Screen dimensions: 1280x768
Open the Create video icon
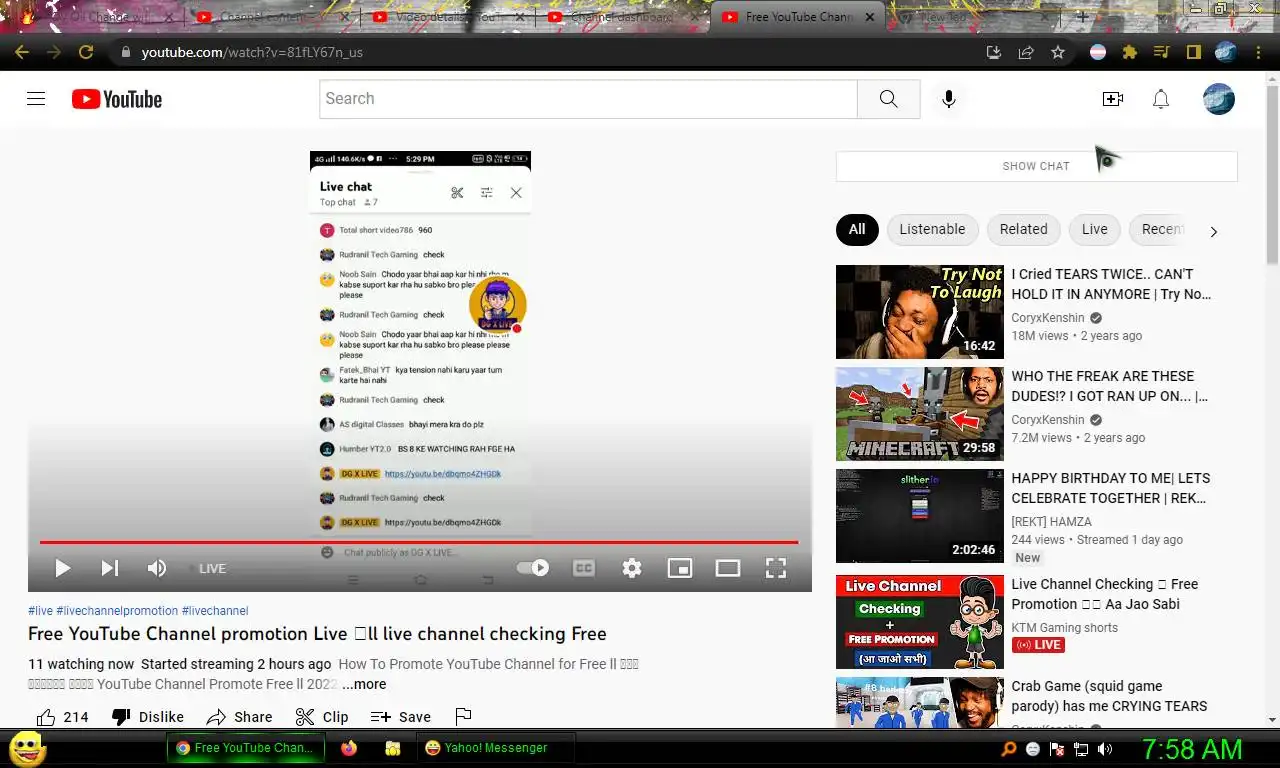[x=1112, y=99]
